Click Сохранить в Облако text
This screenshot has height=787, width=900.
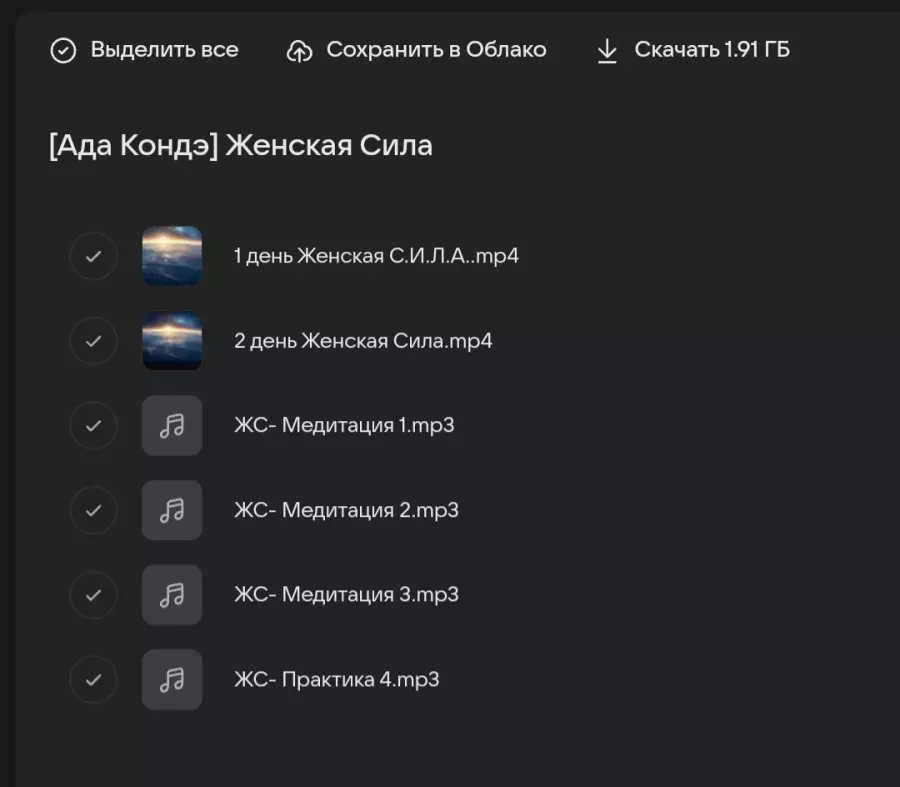[436, 50]
